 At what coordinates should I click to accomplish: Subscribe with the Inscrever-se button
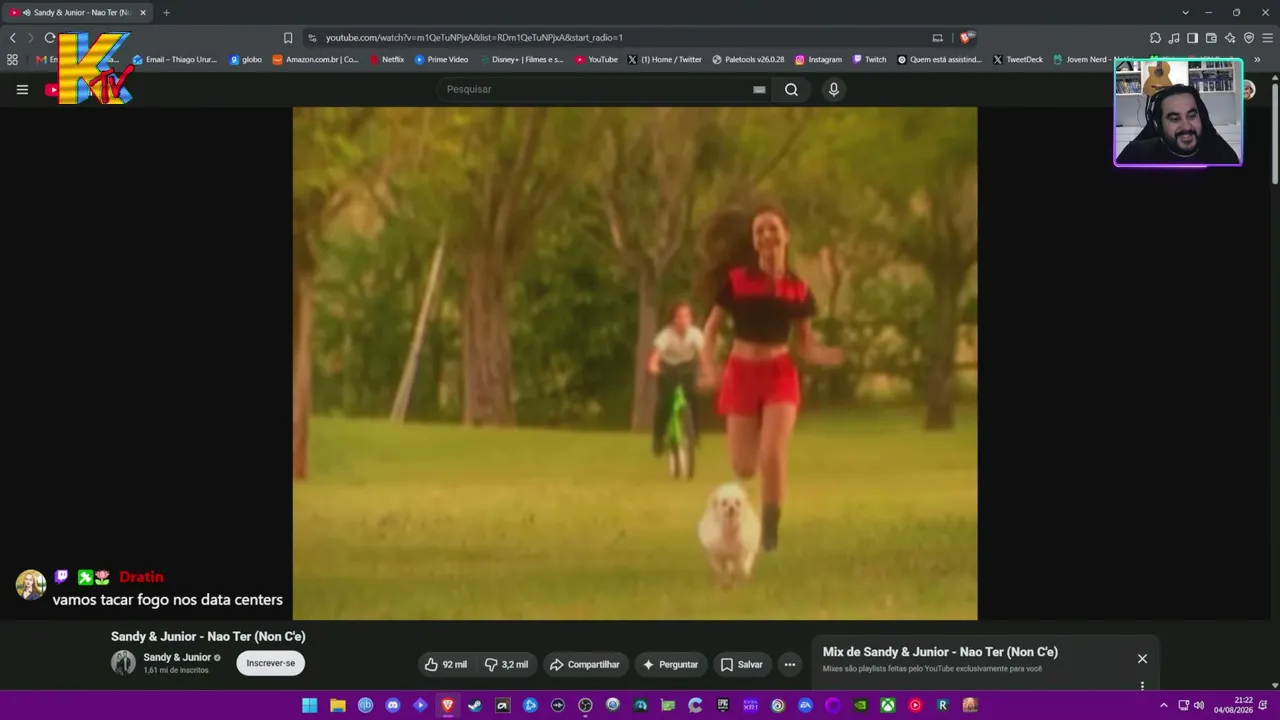(x=271, y=663)
